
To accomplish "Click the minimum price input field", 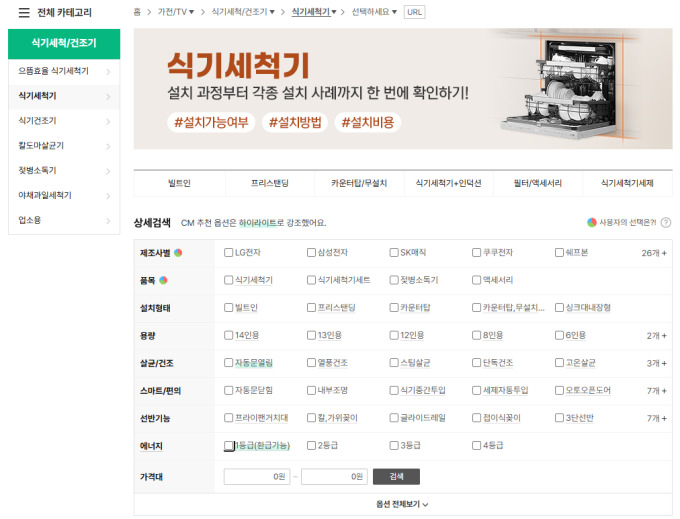I will click(x=257, y=477).
